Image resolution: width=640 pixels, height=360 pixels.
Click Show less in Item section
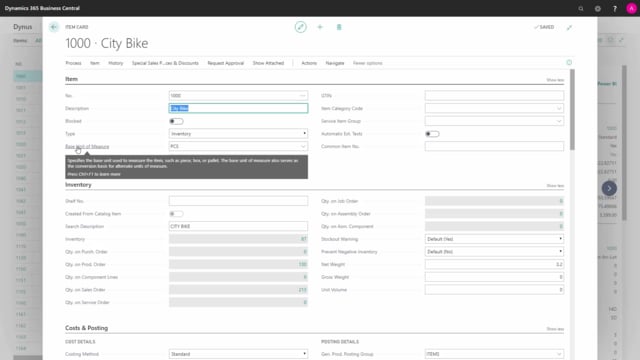555,80
